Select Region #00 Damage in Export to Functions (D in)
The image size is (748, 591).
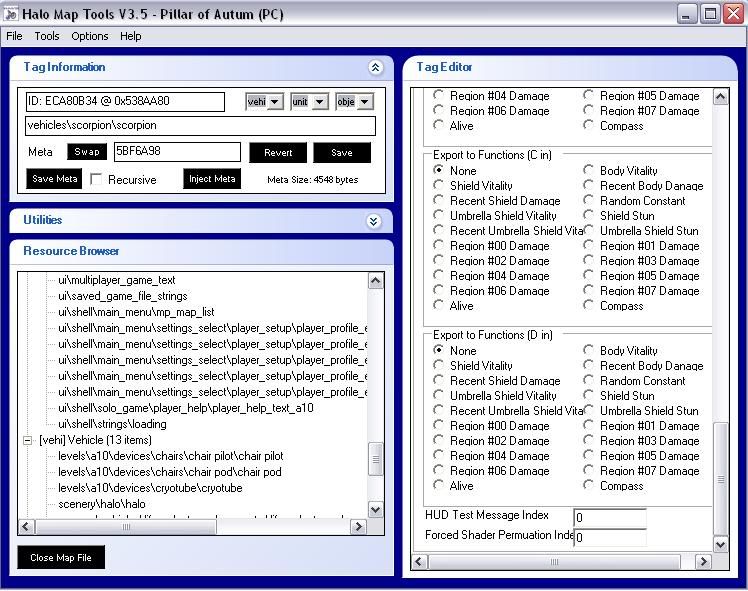coord(438,425)
